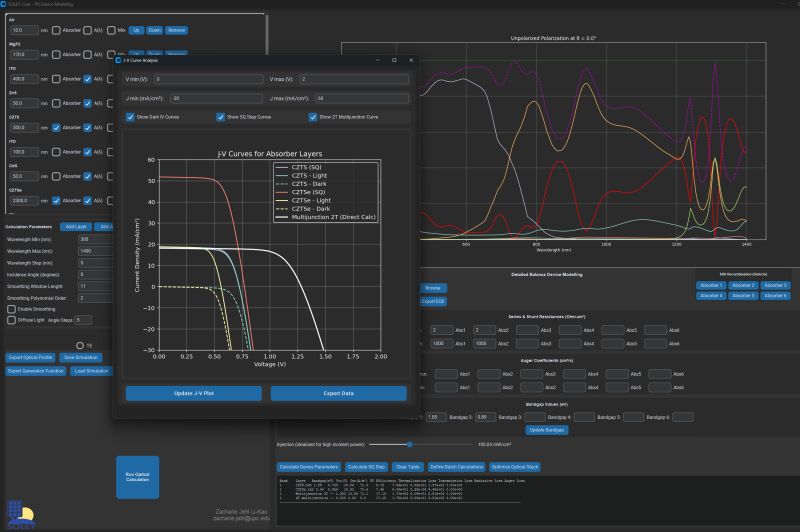Image resolution: width=800 pixels, height=532 pixels.
Task: Check the Enable Smoothing option
Action: point(11,309)
